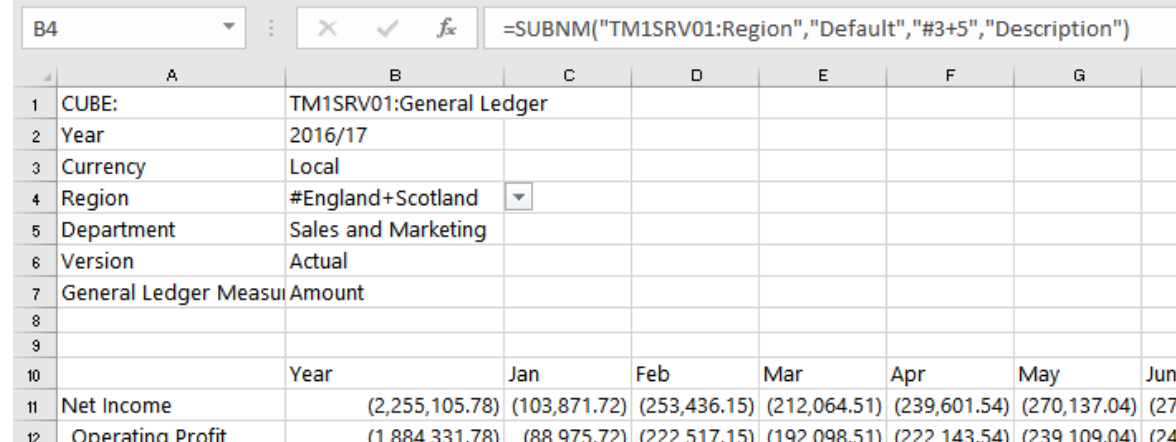Click the General Ledger Measure label cell
Image resolution: width=1176 pixels, height=442 pixels.
pos(172,293)
